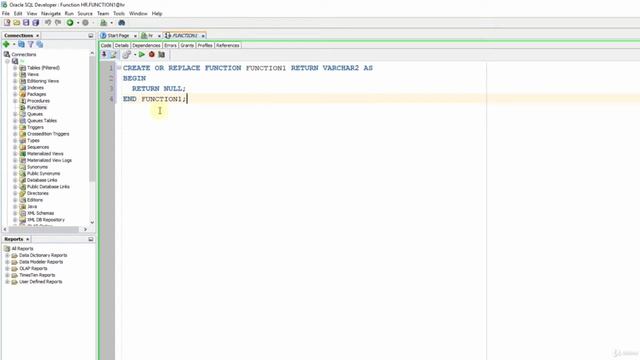Minimize the Reports panel
The height and width of the screenshot is (360, 640).
91,239
